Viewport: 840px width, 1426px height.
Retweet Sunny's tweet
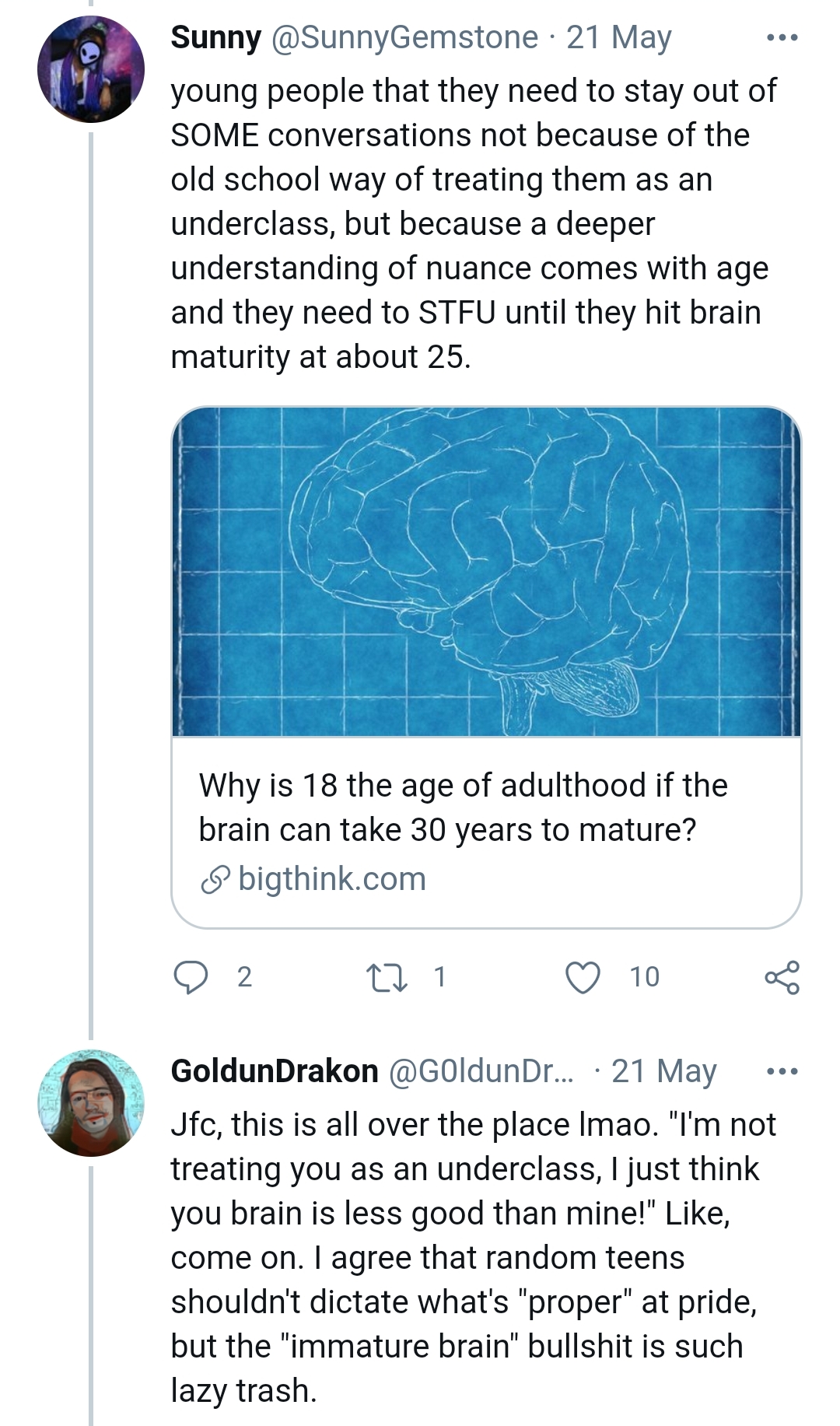pos(387,977)
